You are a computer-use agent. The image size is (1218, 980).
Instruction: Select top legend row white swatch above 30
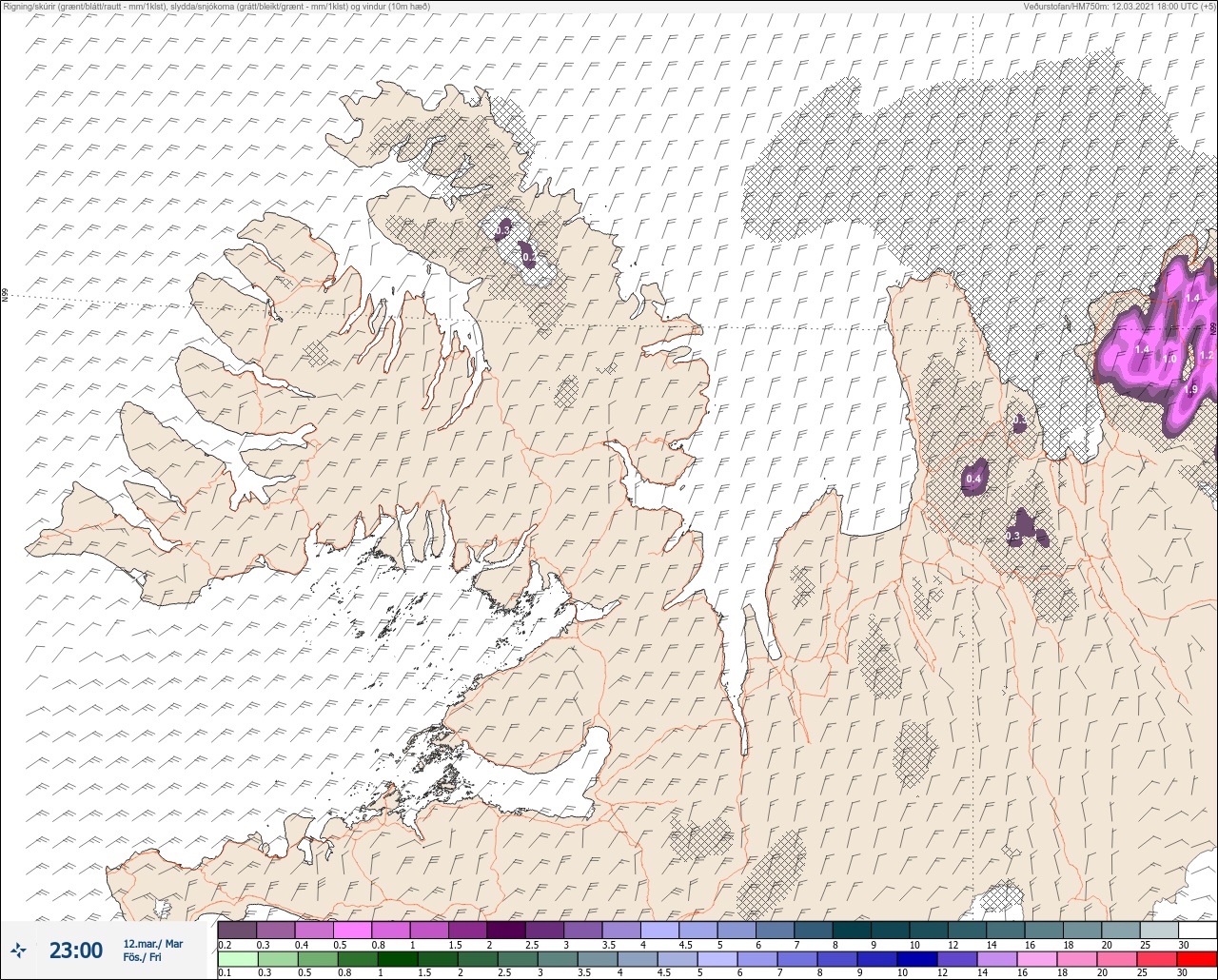tap(1197, 930)
